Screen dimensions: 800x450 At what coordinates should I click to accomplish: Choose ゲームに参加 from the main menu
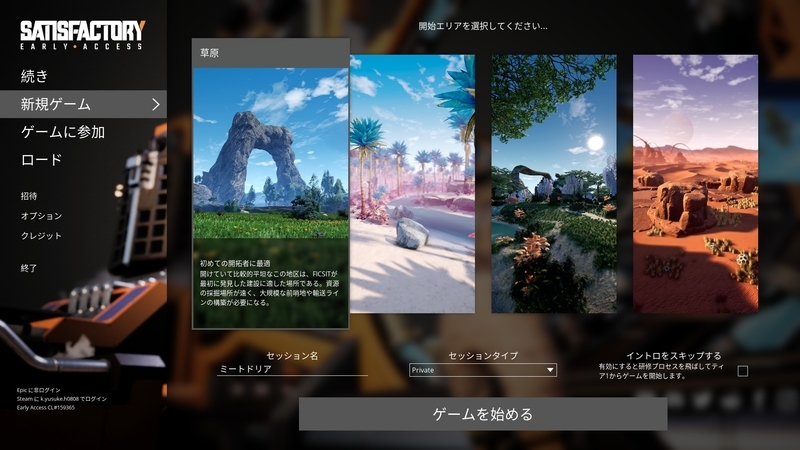(63, 132)
